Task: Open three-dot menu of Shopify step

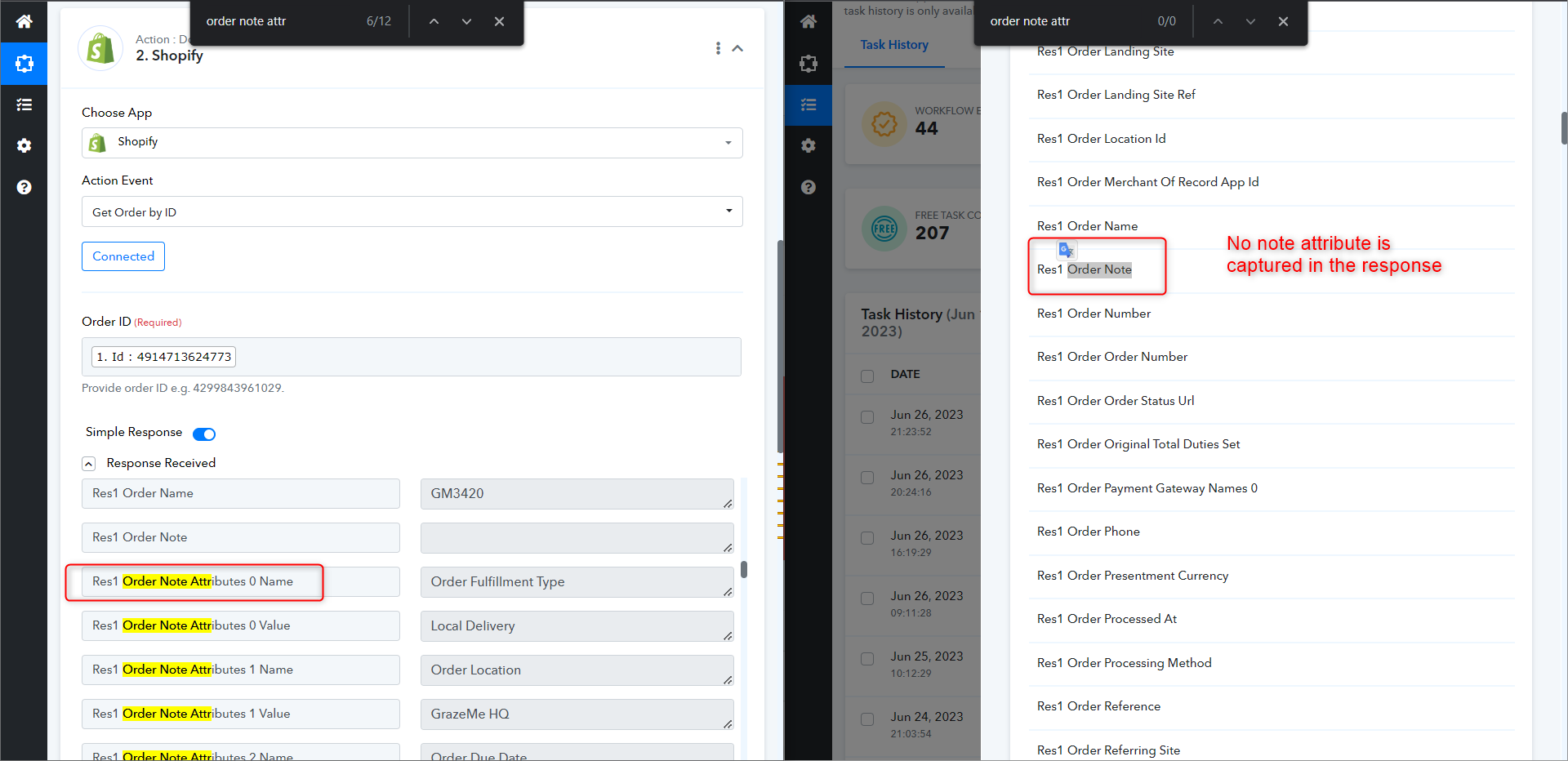Action: (718, 48)
